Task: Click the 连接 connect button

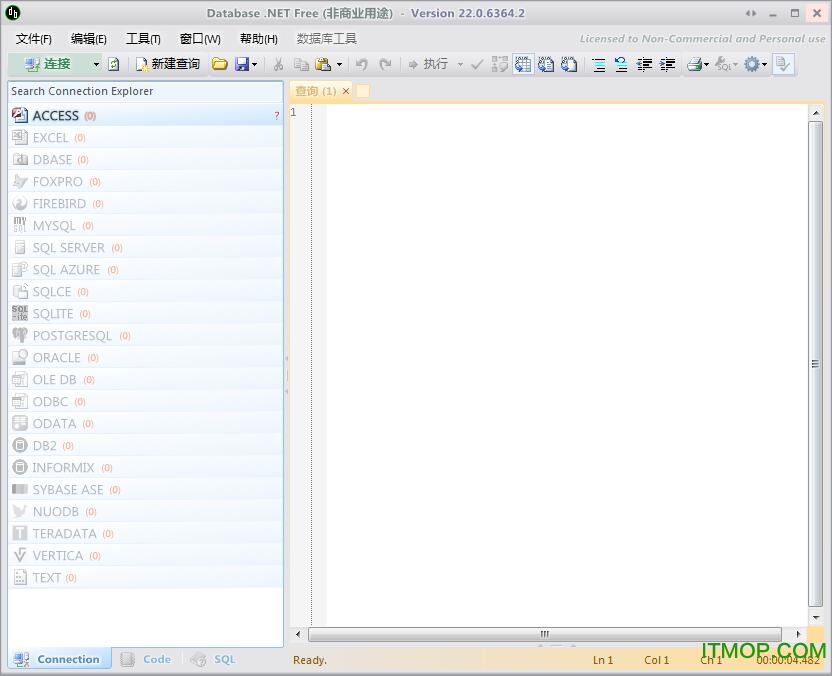Action: coord(49,64)
